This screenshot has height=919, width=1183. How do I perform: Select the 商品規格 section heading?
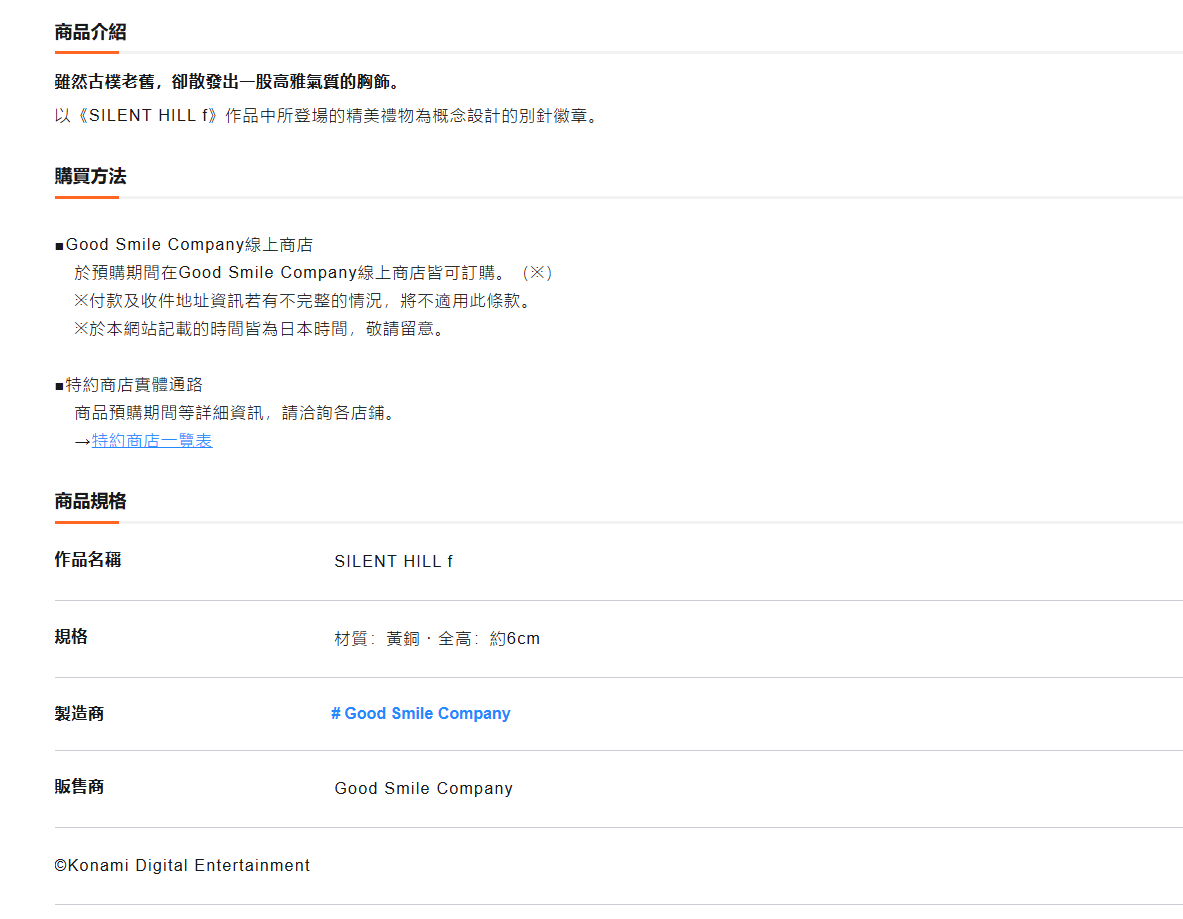point(91,502)
